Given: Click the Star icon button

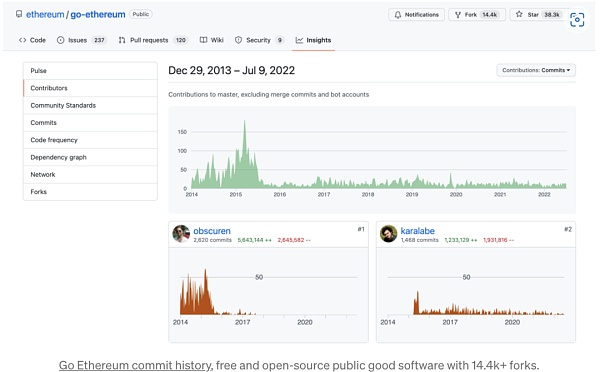Looking at the screenshot, I should pos(519,14).
